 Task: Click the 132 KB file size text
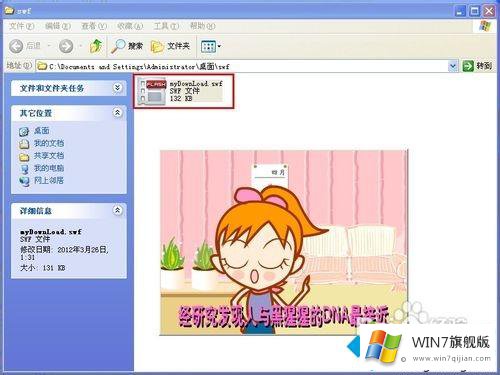pos(181,99)
